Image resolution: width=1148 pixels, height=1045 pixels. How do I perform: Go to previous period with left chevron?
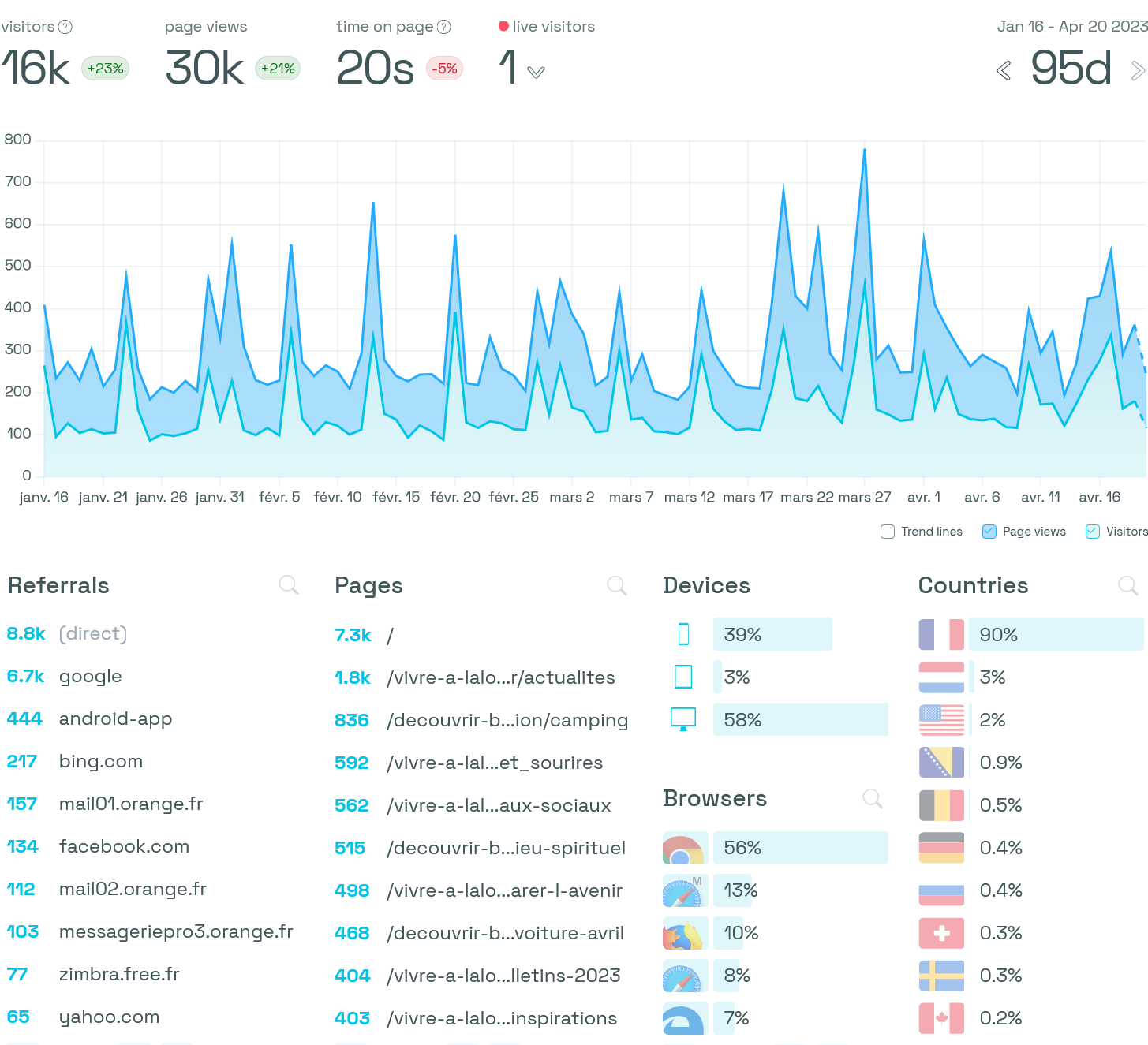pyautogui.click(x=1004, y=71)
